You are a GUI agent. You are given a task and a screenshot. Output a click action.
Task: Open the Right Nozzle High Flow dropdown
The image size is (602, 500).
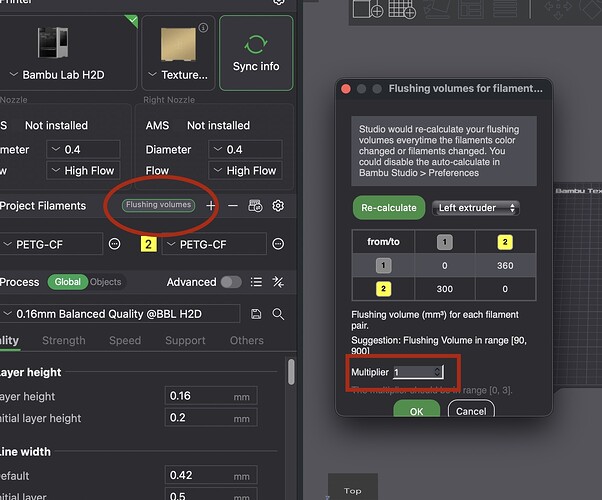pyautogui.click(x=245, y=171)
